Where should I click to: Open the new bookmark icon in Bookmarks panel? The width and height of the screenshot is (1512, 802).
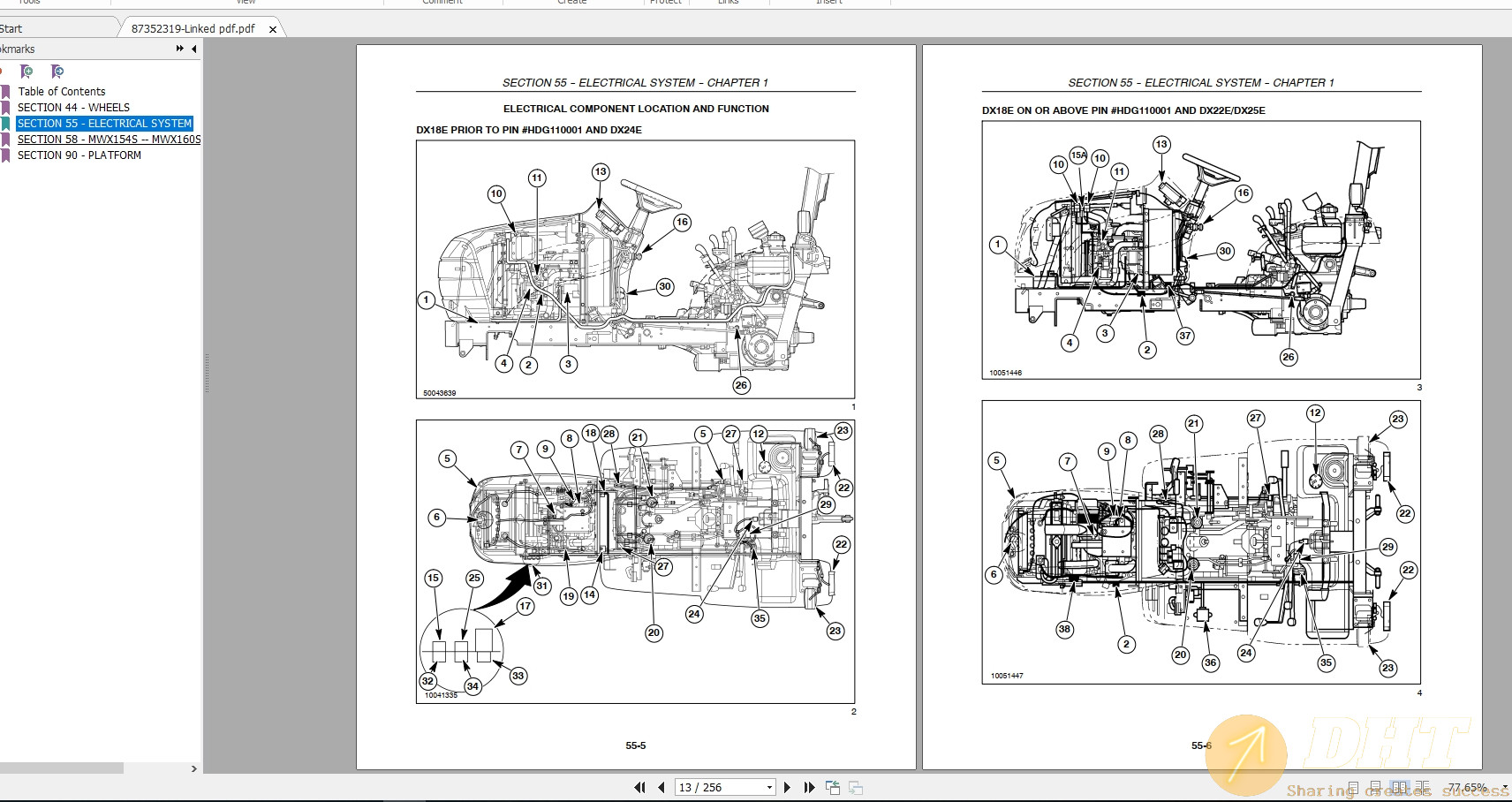pyautogui.click(x=26, y=72)
